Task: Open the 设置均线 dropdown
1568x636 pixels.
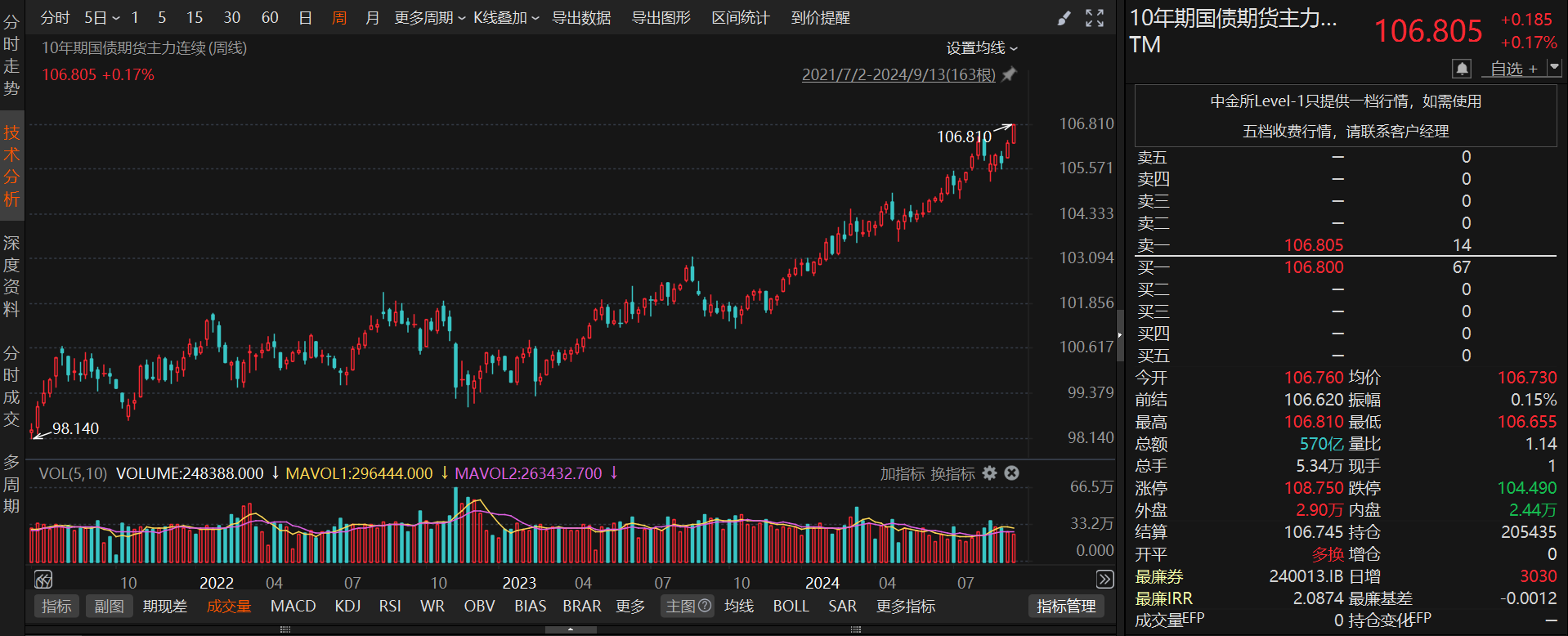Action: coord(982,48)
